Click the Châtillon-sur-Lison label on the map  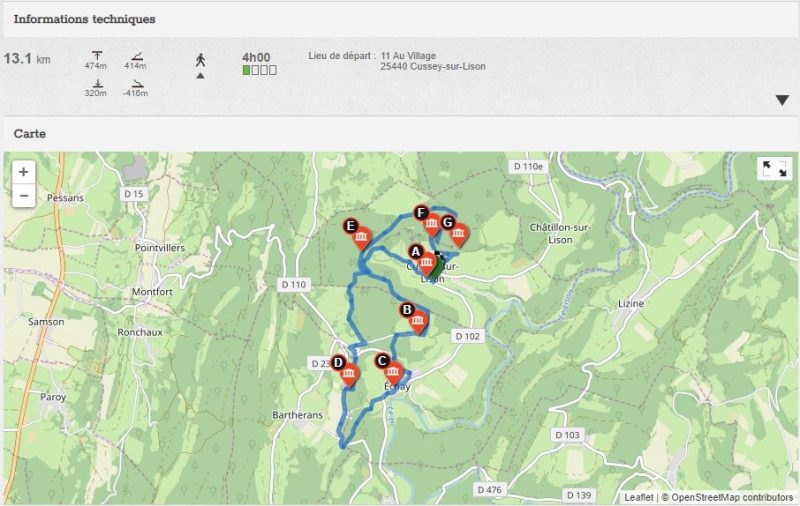[x=559, y=232]
